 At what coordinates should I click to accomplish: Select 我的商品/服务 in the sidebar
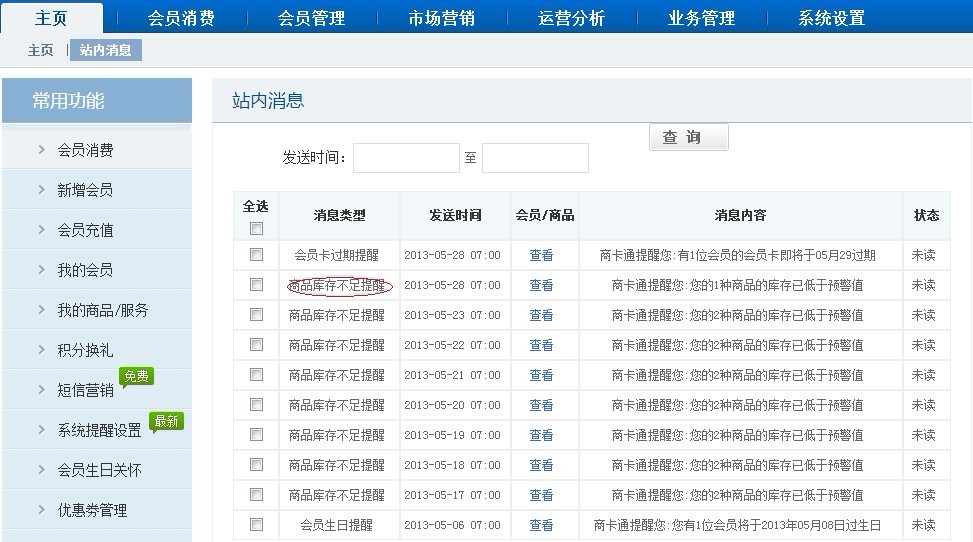tap(102, 310)
